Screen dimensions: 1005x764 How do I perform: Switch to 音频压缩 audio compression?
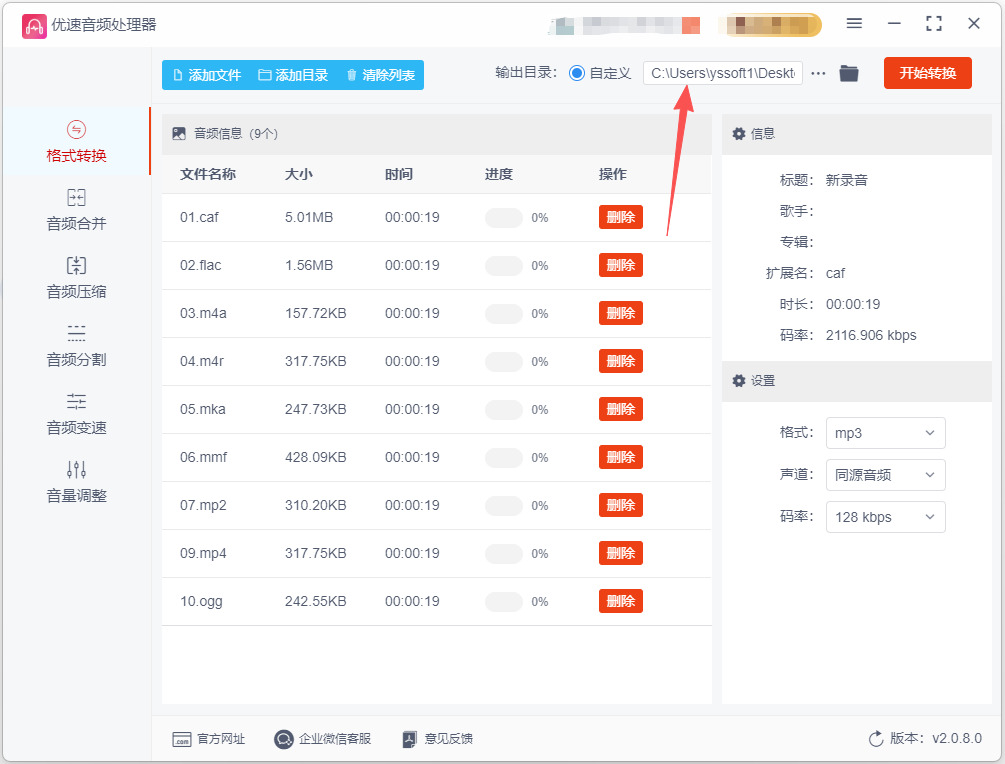[76, 278]
